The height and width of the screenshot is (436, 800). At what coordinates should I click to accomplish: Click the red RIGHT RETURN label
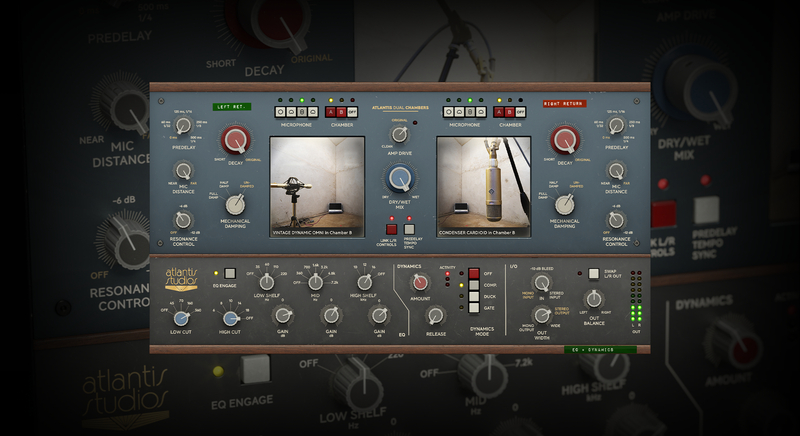click(x=564, y=104)
